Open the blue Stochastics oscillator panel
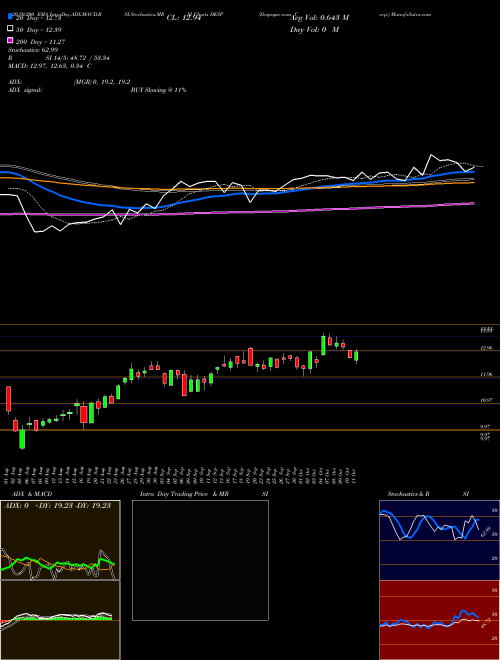This screenshot has width=500, height=660. tap(439, 540)
